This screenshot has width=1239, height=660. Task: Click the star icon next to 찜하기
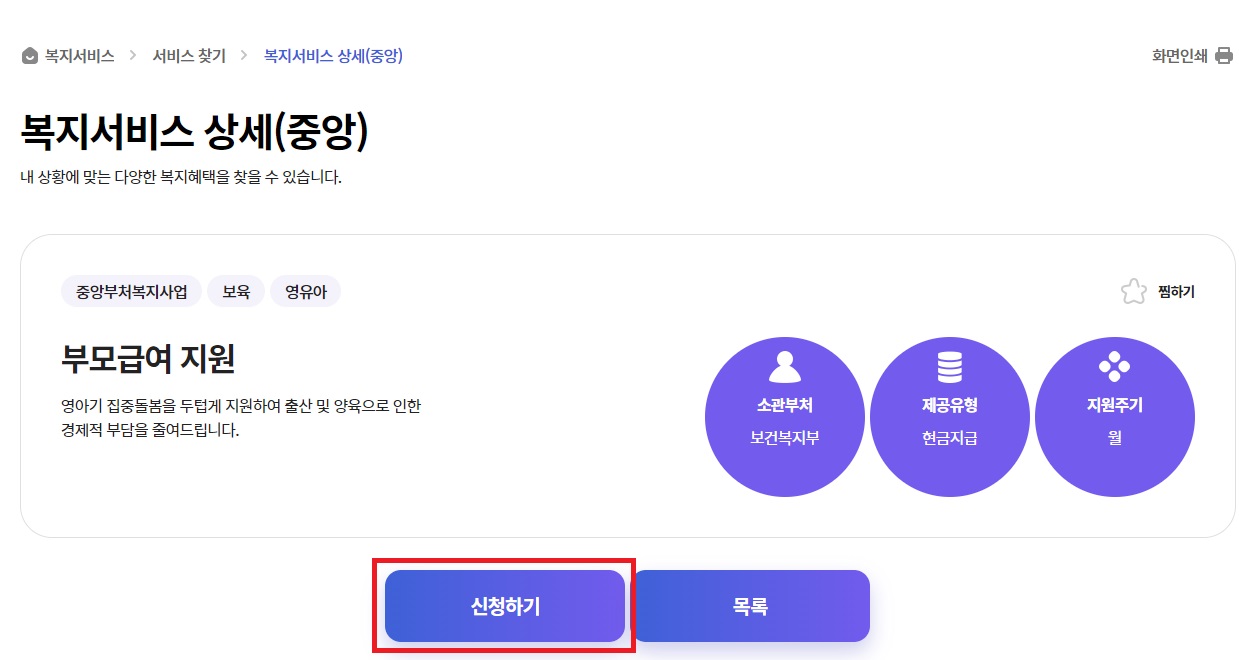(x=1132, y=291)
